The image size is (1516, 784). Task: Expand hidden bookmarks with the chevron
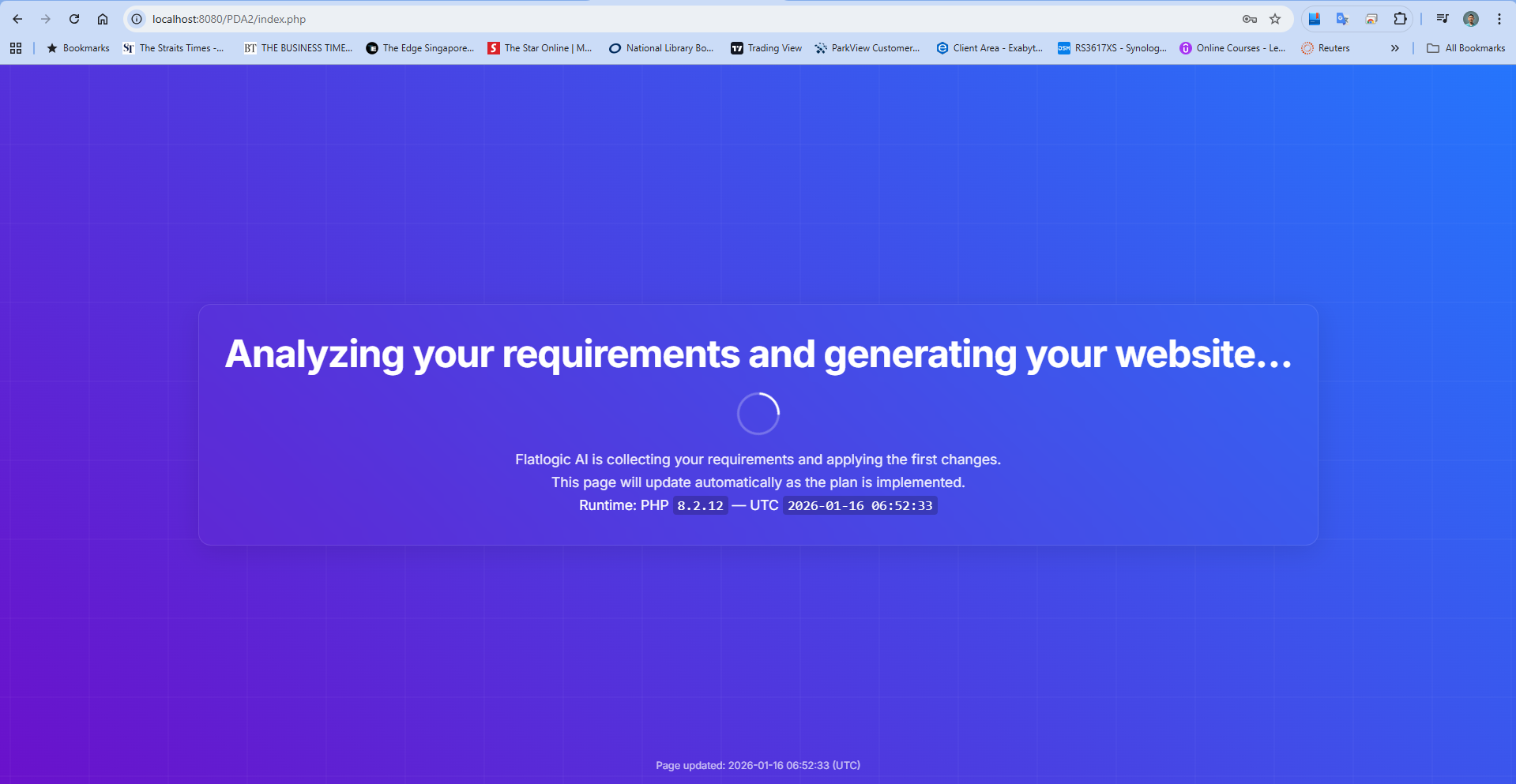[1395, 48]
